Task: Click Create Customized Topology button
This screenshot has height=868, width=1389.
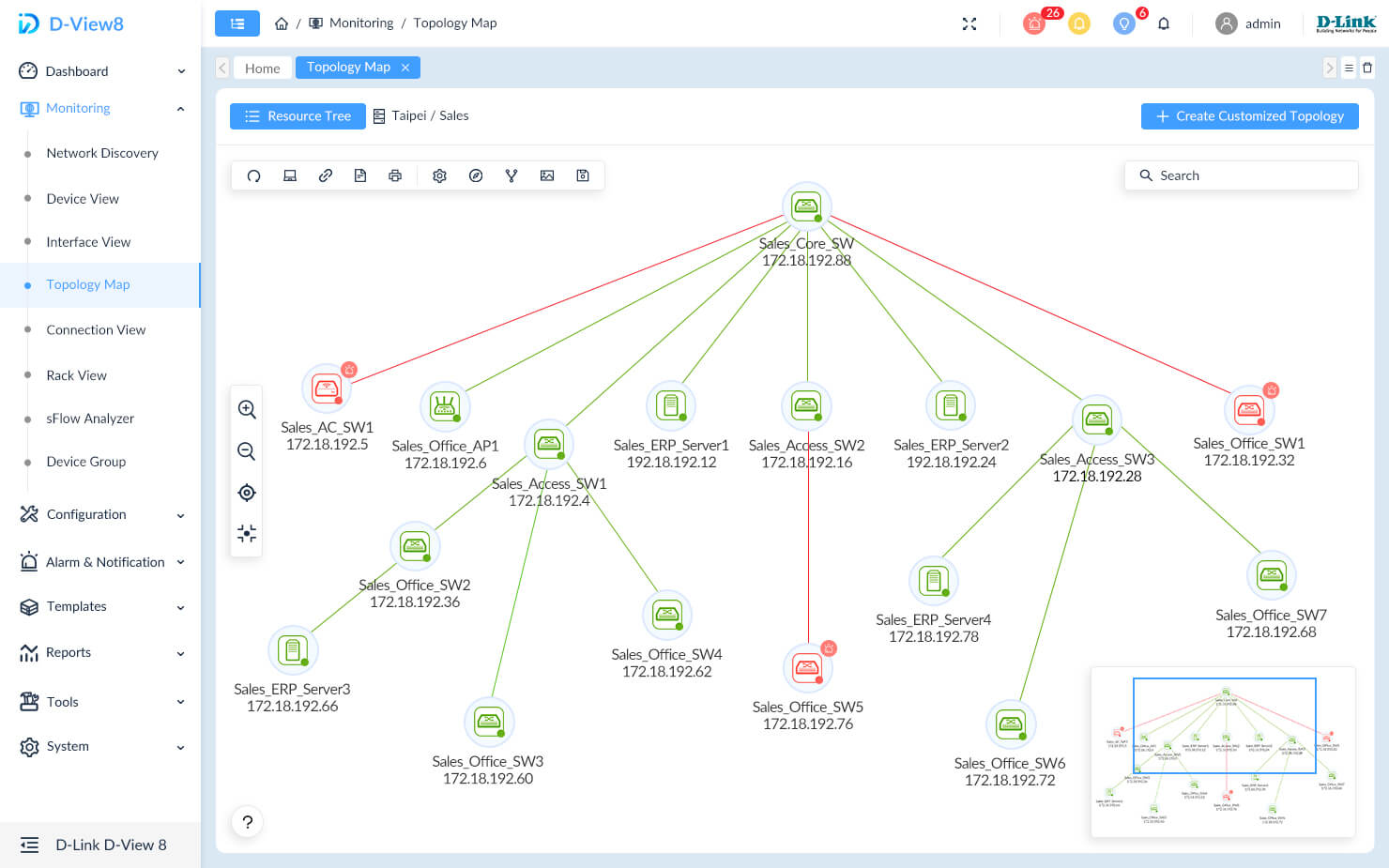Action: click(x=1249, y=116)
